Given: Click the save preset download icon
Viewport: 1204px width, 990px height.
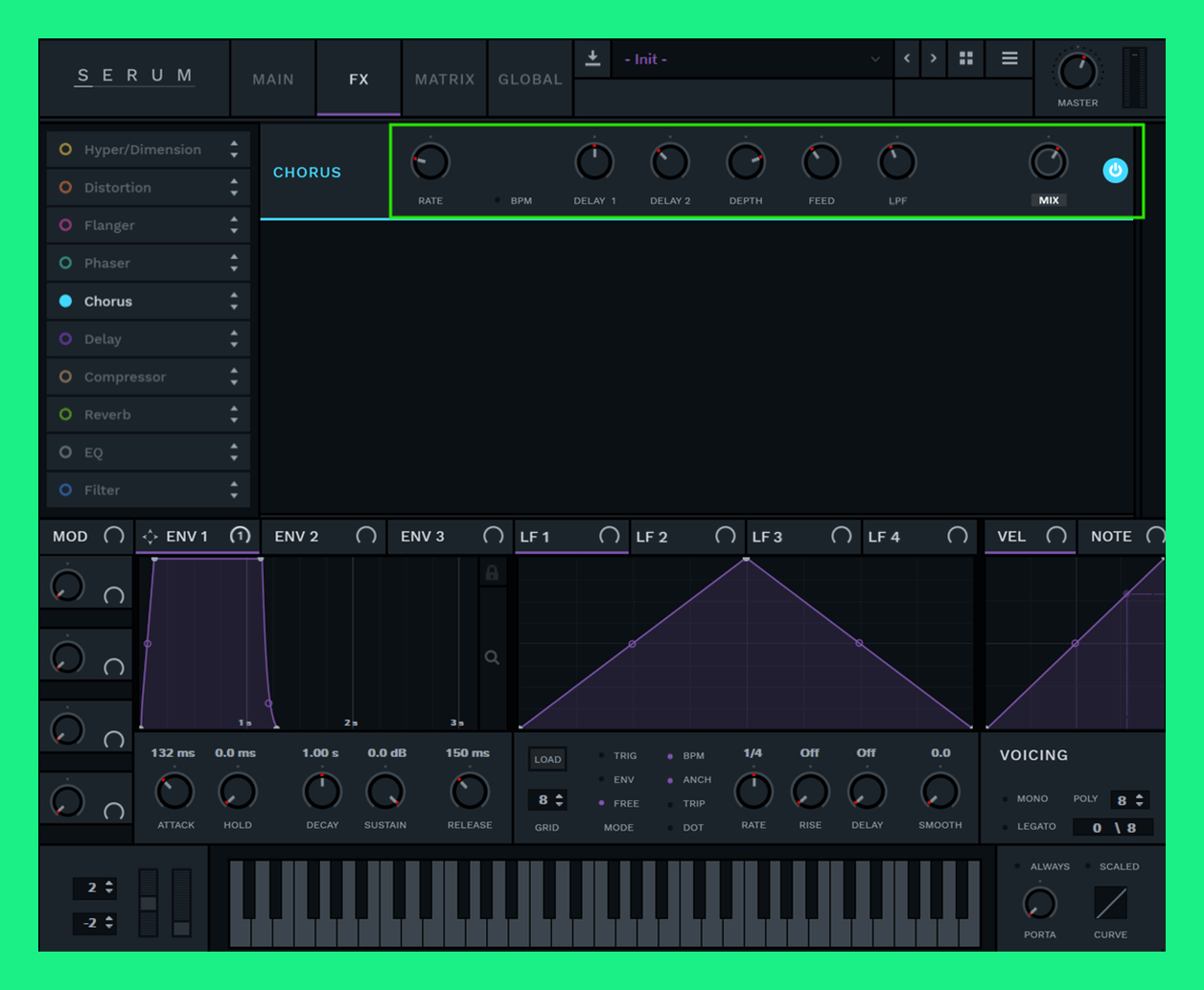Looking at the screenshot, I should point(592,58).
